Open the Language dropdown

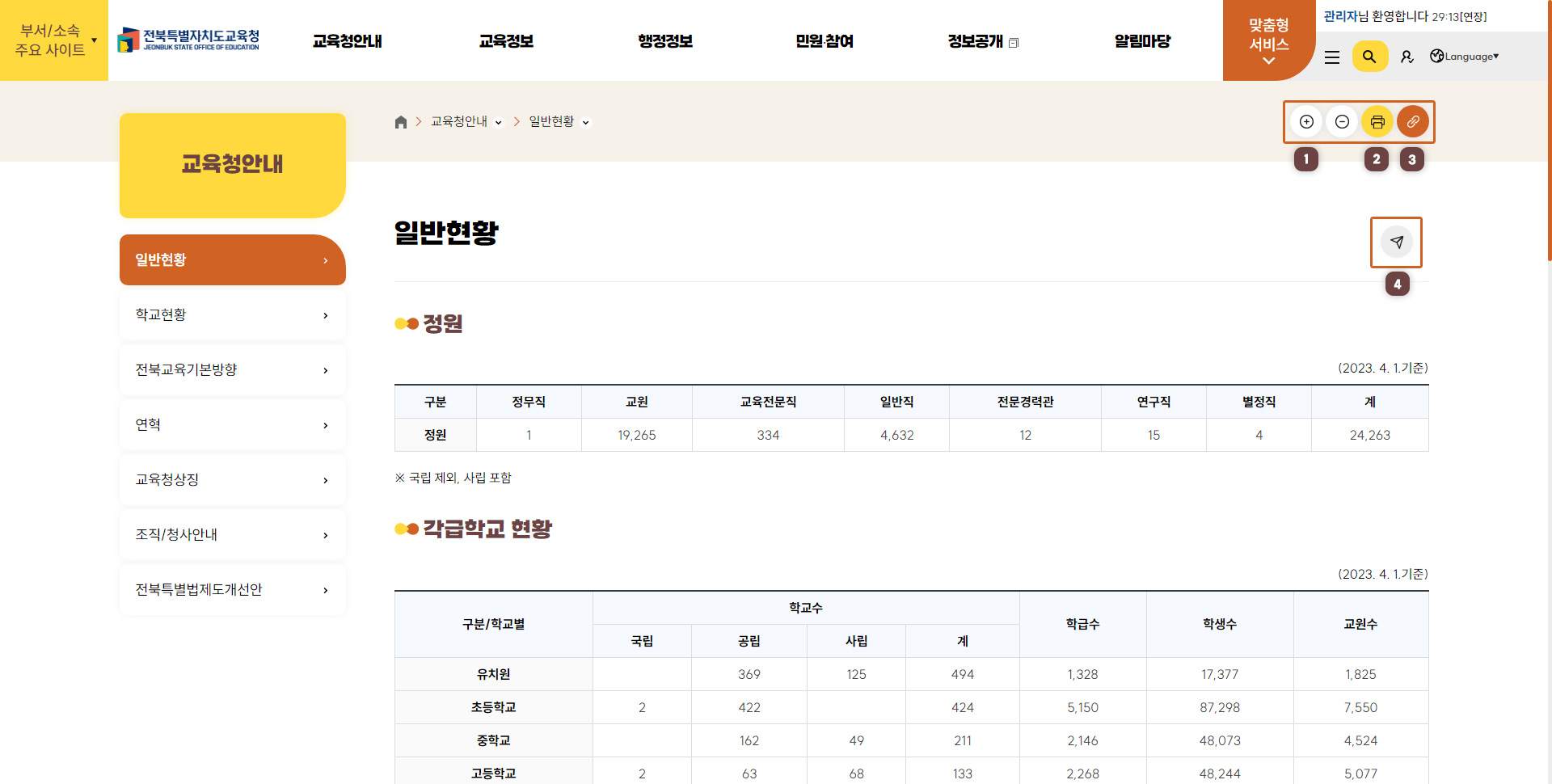pyautogui.click(x=1465, y=57)
